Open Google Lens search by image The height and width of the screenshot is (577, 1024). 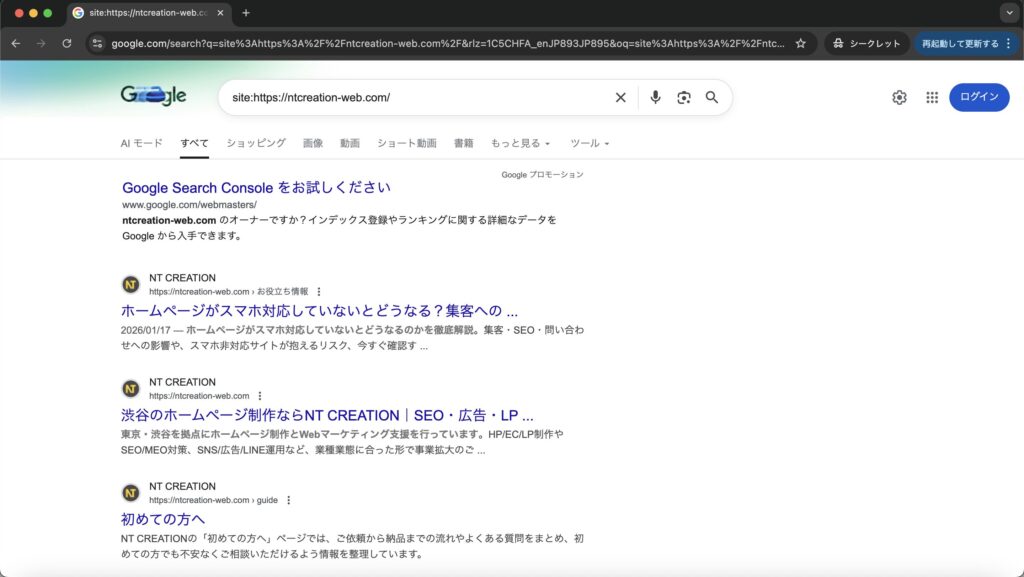[683, 97]
